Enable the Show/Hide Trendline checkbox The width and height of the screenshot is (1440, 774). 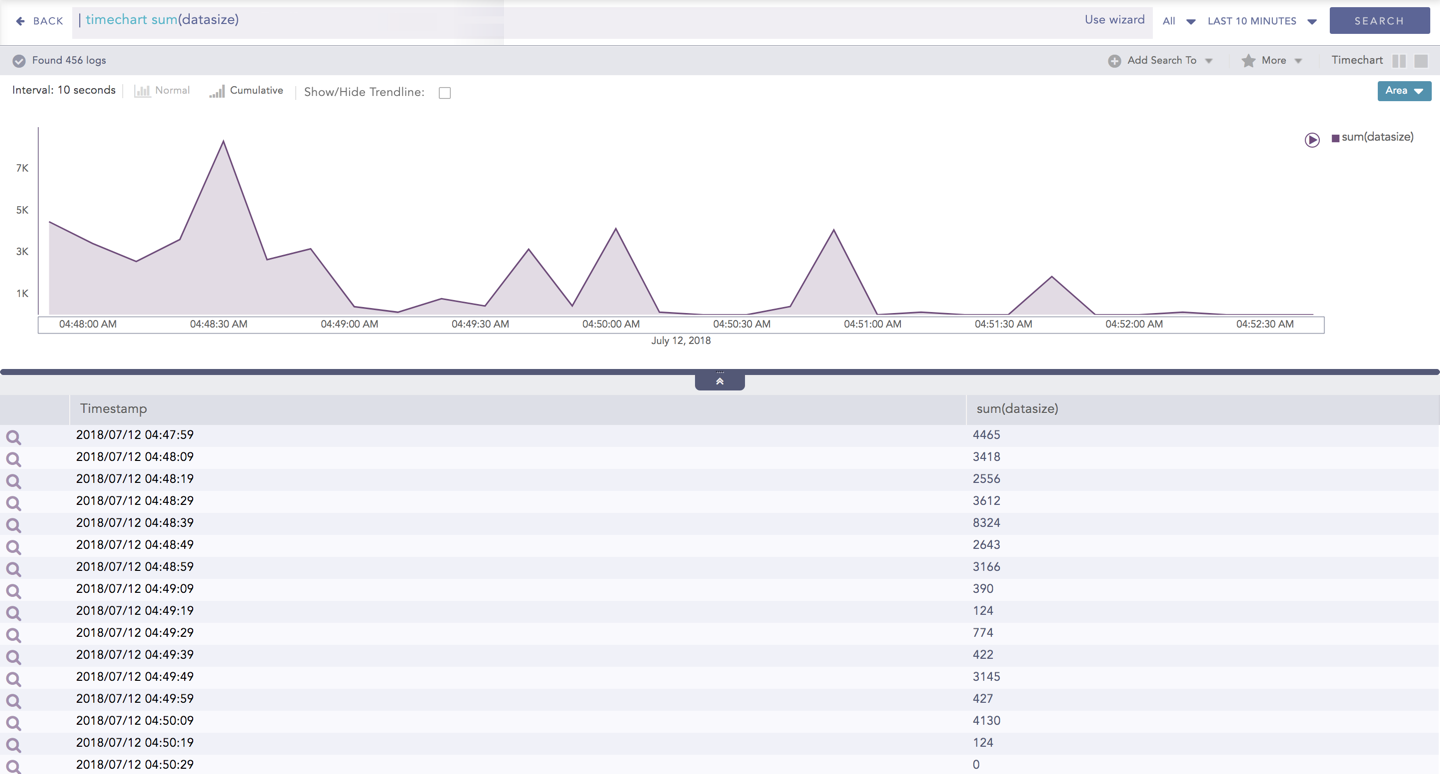(x=445, y=93)
